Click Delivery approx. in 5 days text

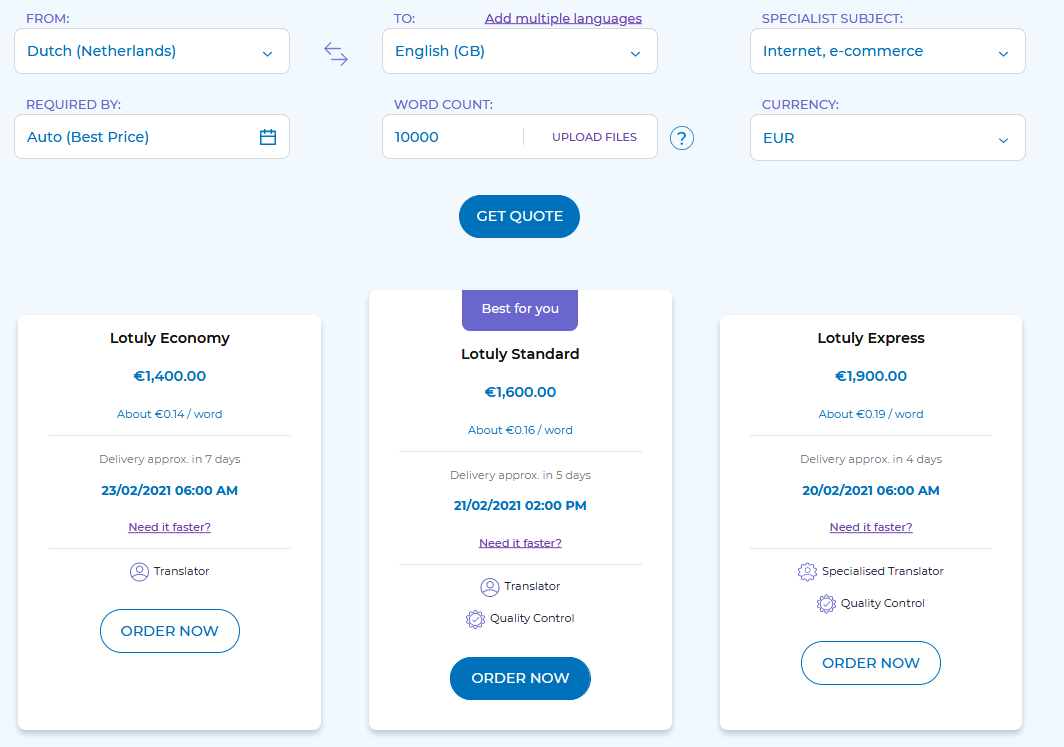520,475
